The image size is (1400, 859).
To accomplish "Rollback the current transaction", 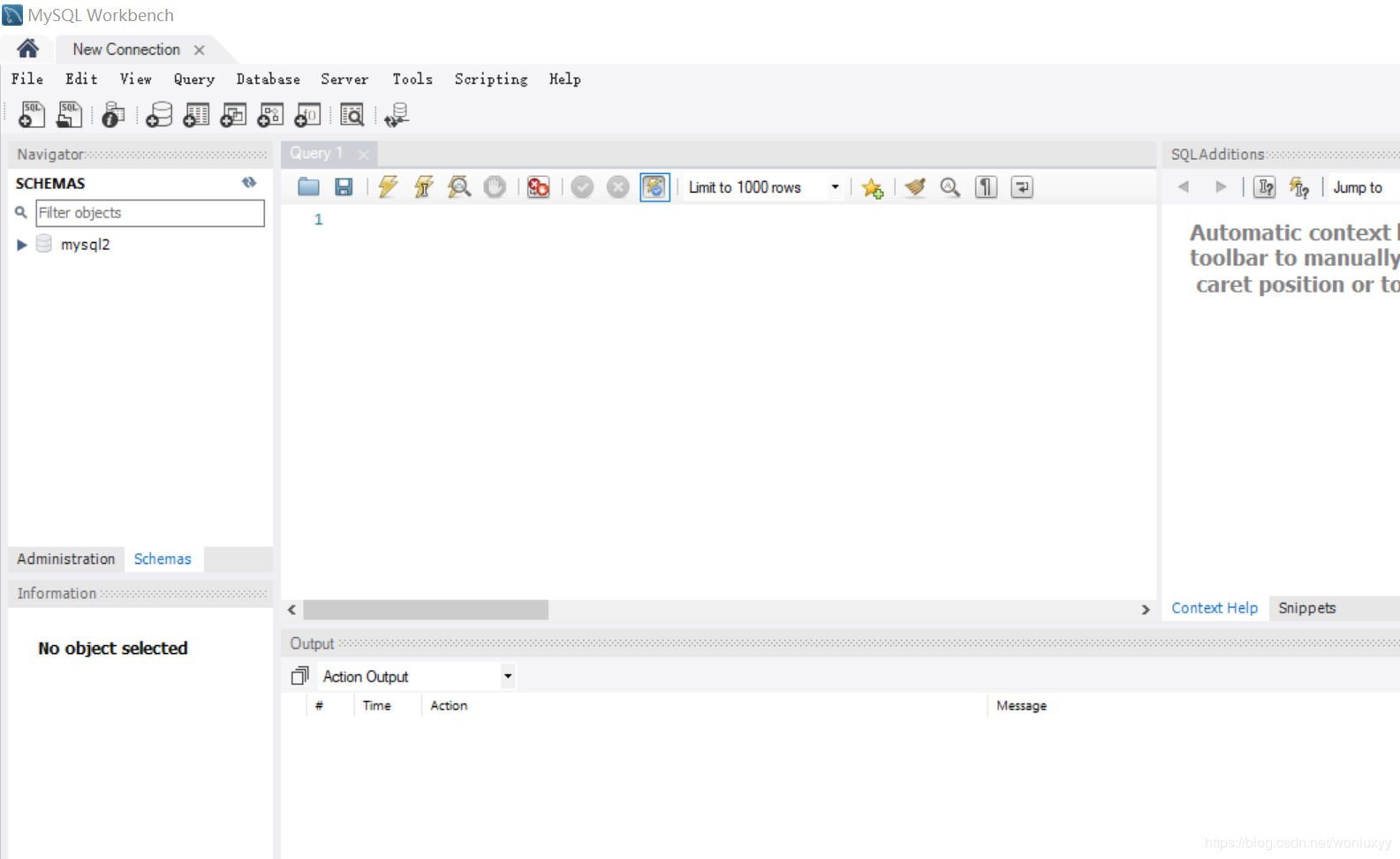I will click(x=618, y=186).
